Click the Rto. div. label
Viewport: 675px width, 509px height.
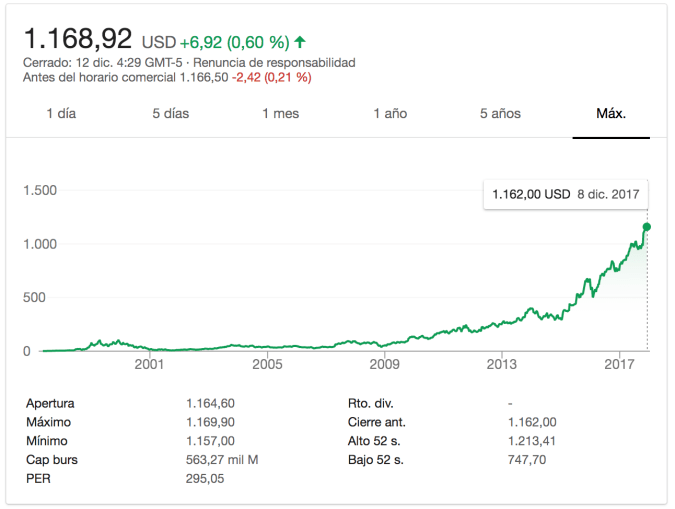coord(371,403)
